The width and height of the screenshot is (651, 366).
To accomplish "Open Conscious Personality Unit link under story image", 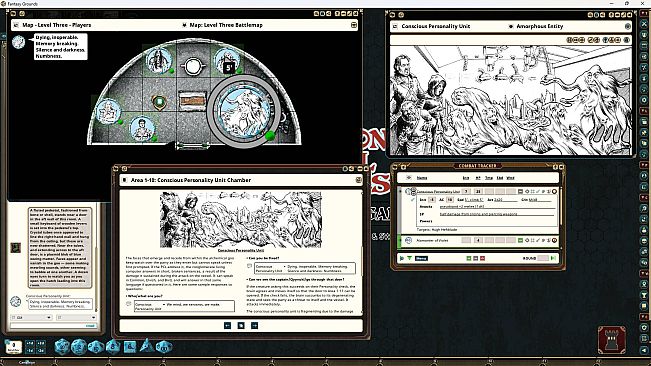I will coord(241,250).
